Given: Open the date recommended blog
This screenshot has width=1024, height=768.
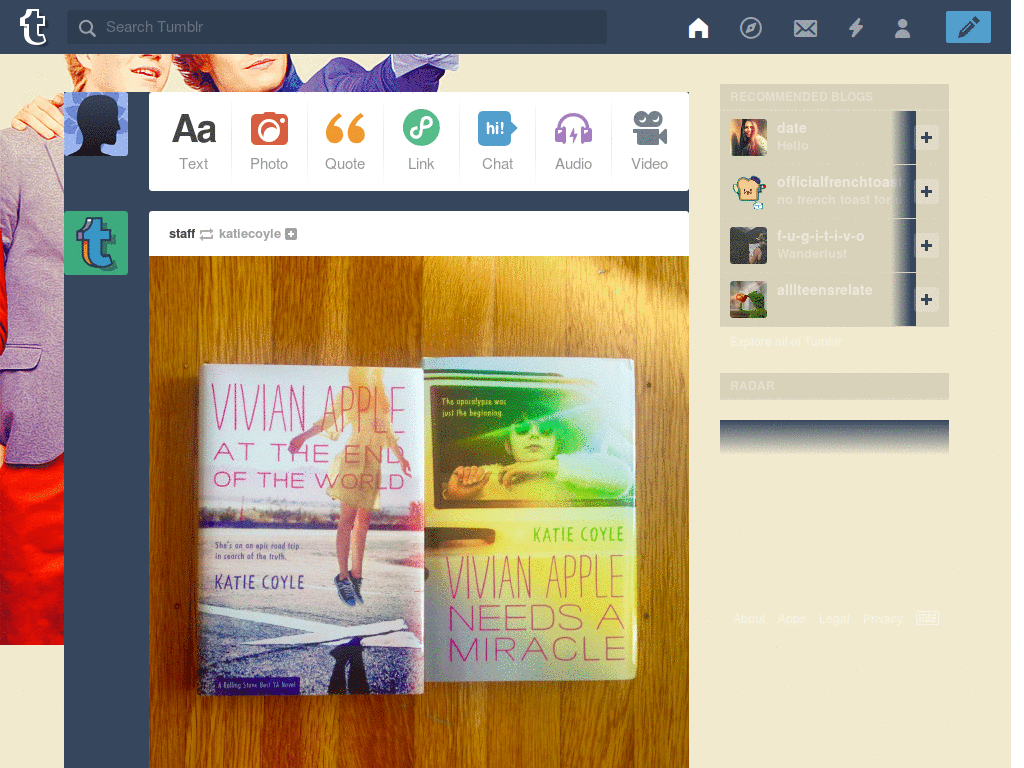Looking at the screenshot, I should click(x=792, y=128).
